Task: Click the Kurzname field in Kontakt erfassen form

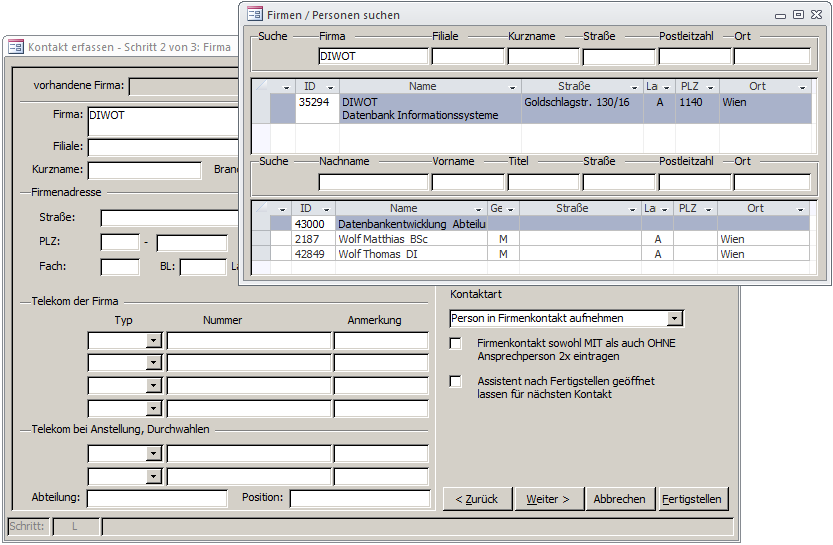Action: pyautogui.click(x=144, y=170)
